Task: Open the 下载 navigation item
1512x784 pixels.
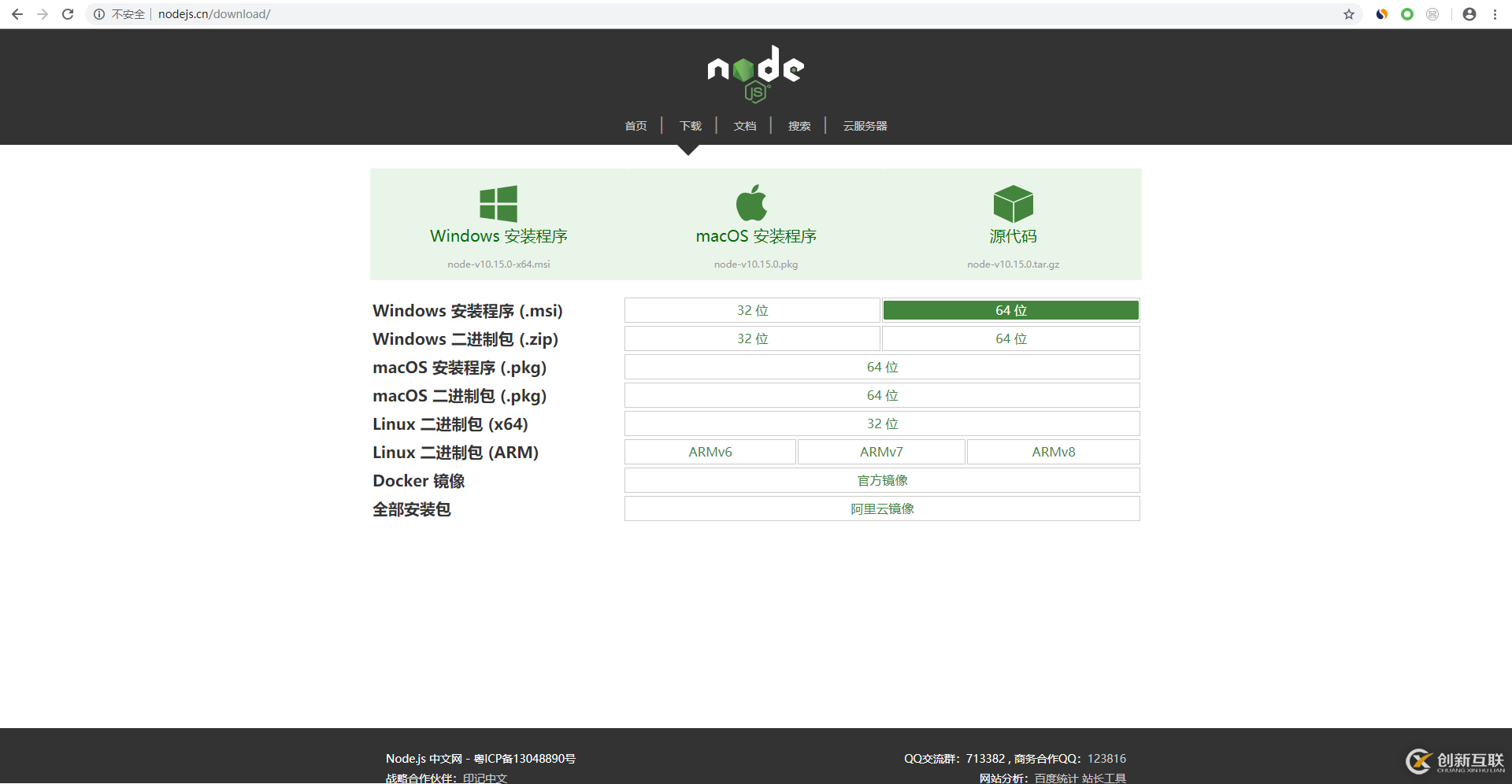Action: coord(691,126)
